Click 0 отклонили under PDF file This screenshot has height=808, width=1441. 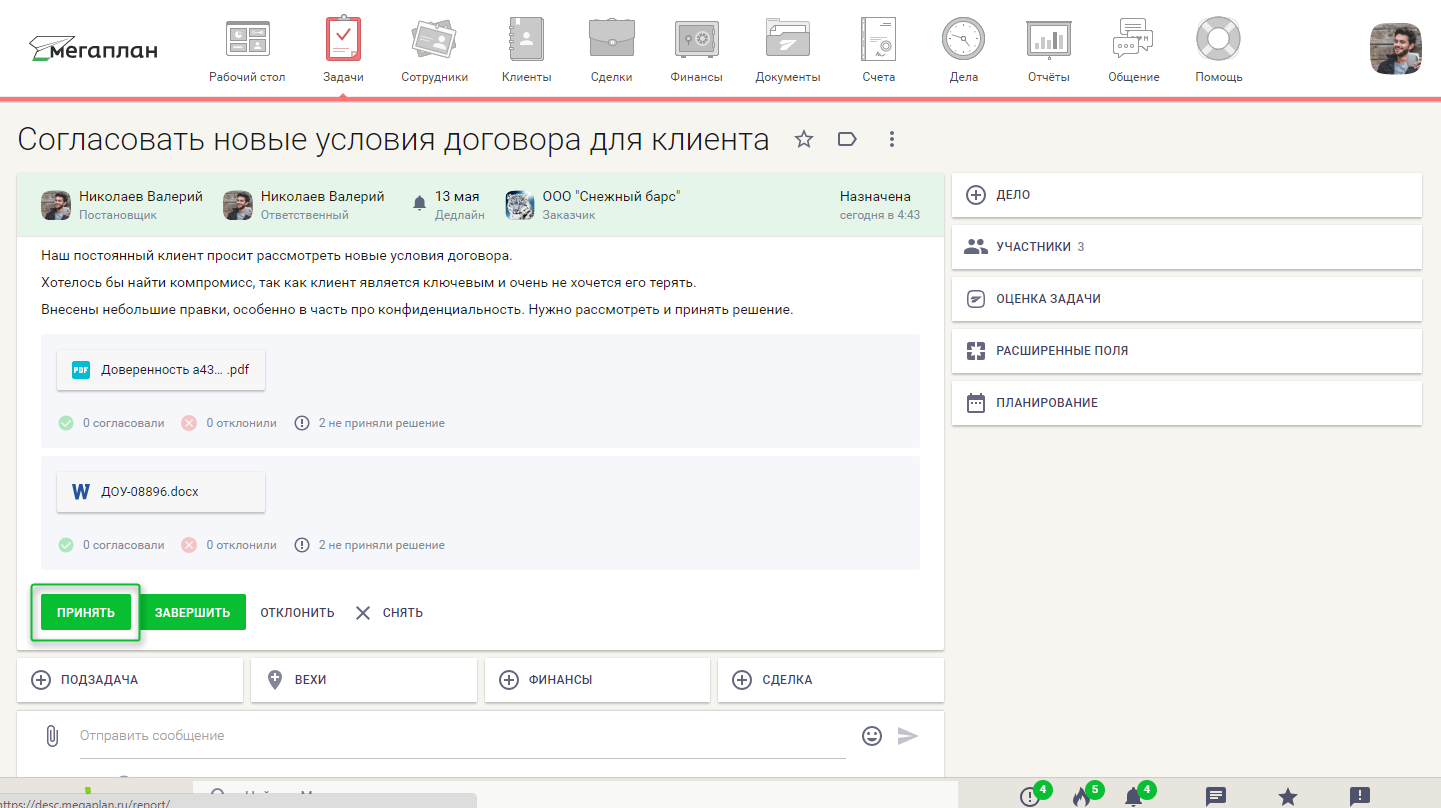coord(229,423)
